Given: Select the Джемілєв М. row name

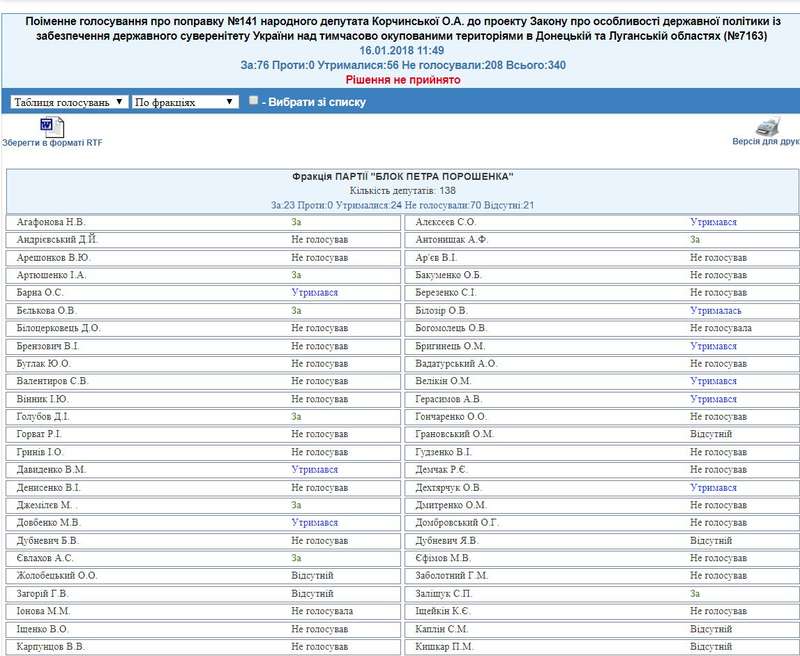Looking at the screenshot, I should 47,505.
